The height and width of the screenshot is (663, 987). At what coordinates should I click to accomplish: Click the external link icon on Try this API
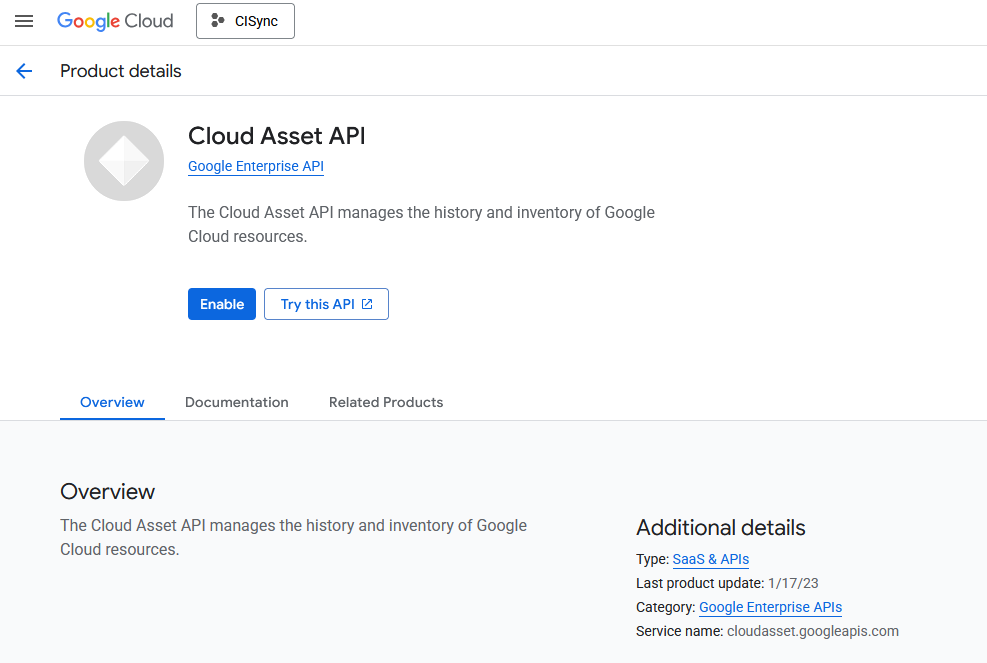tap(367, 304)
